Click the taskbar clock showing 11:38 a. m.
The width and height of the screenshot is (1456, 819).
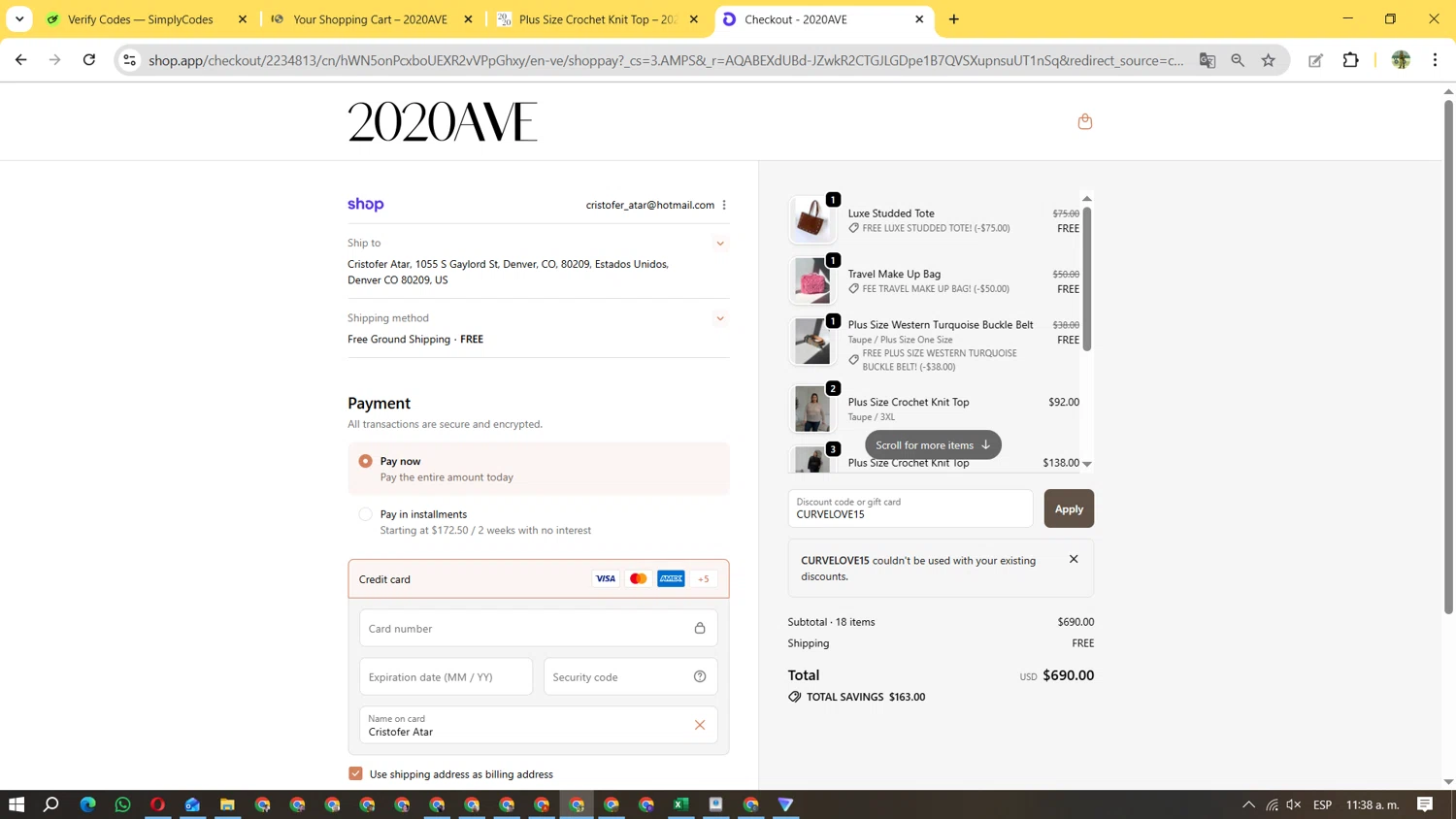1373,804
